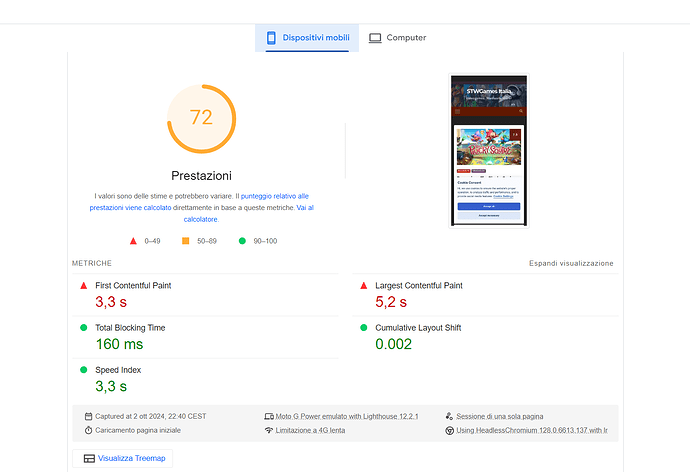Click the mobile phone icon in tab
This screenshot has width=690, height=472.
click(x=271, y=38)
